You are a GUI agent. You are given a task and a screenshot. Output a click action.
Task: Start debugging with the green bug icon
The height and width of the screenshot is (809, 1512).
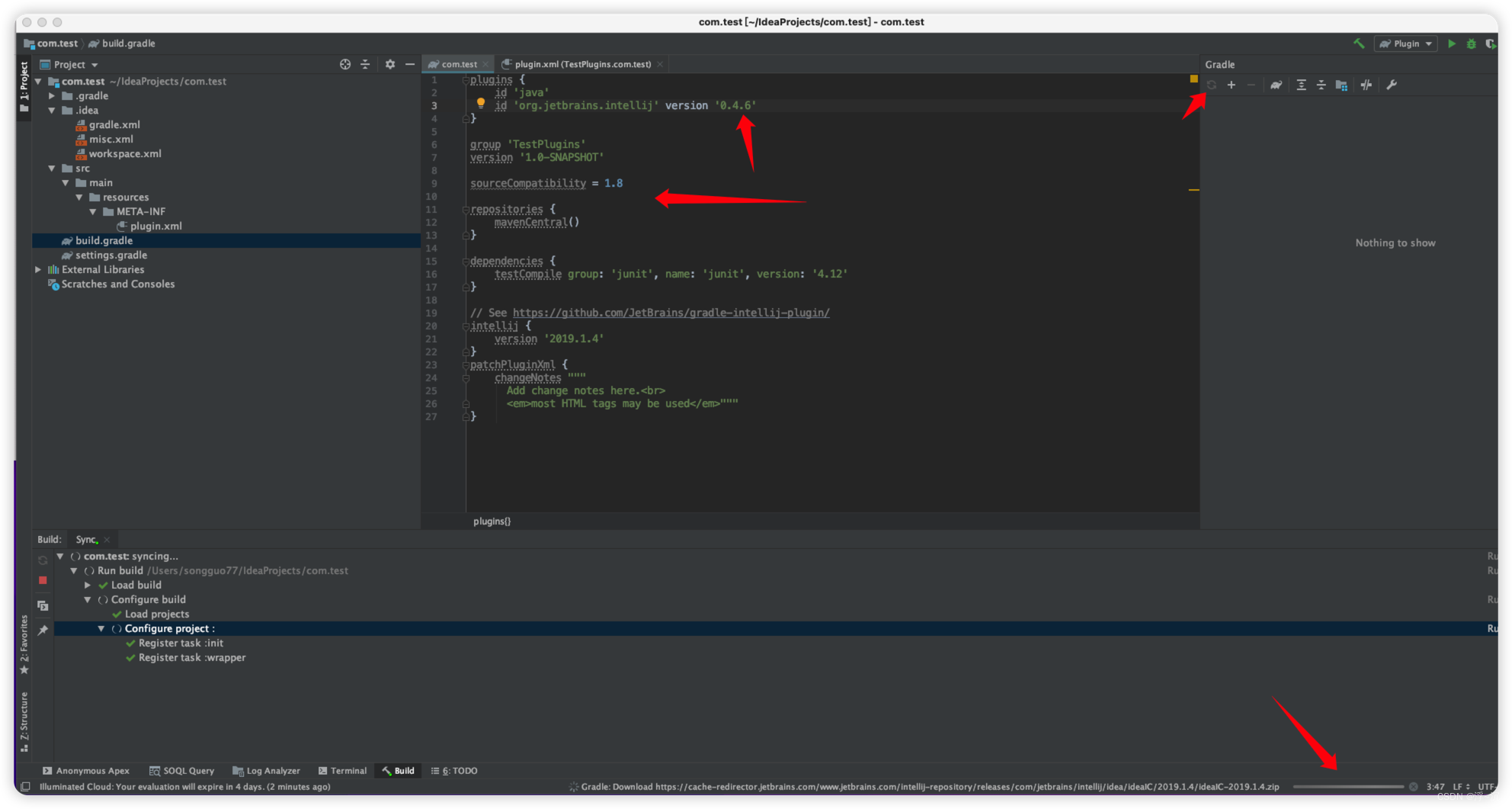(x=1472, y=43)
